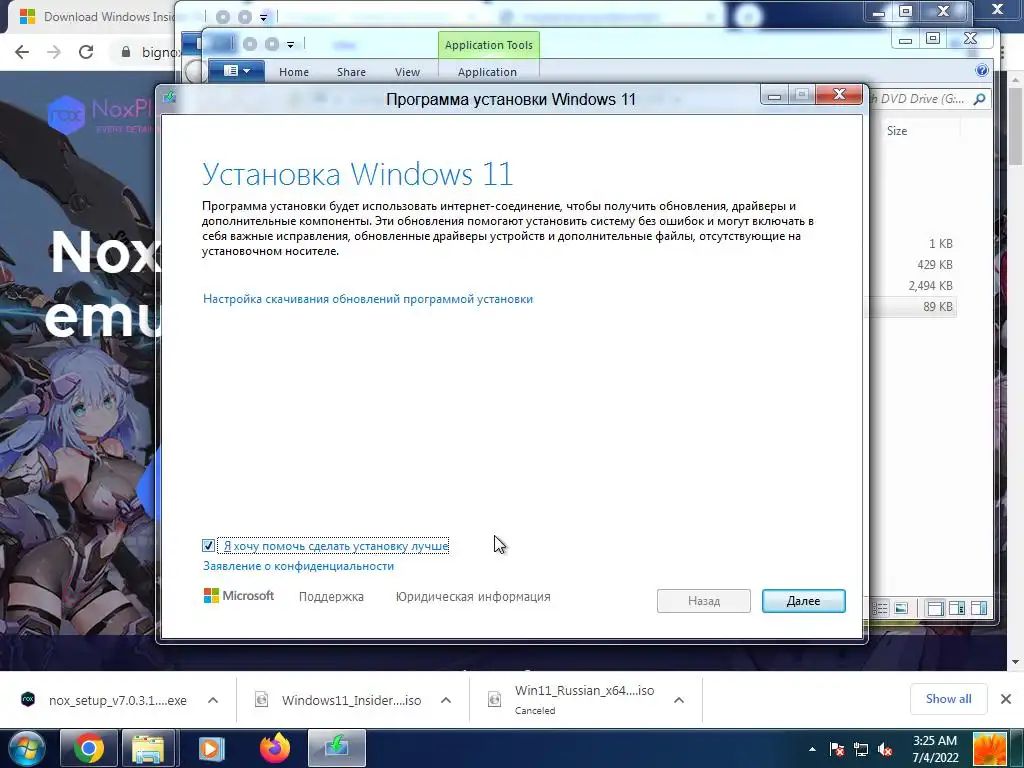Click the site padlock icon in Chrome
This screenshot has height=768, width=1024.
point(125,52)
